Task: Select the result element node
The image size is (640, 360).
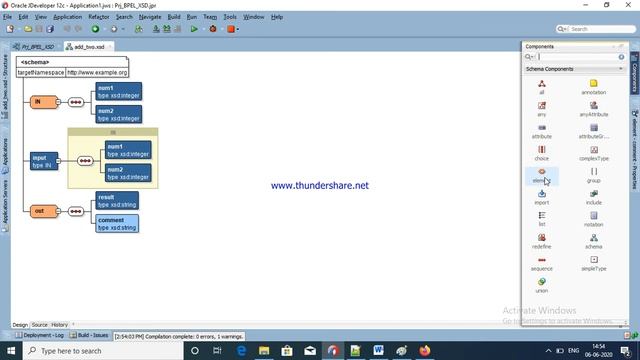Action: point(117,201)
